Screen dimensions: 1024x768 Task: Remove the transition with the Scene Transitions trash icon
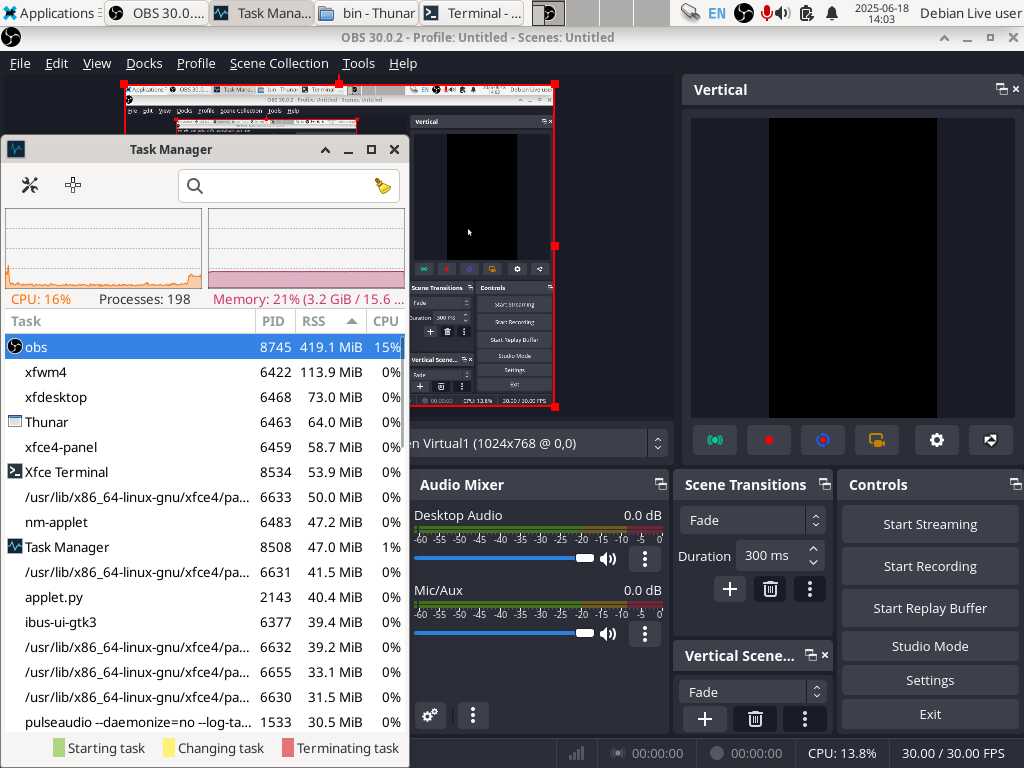tap(770, 589)
